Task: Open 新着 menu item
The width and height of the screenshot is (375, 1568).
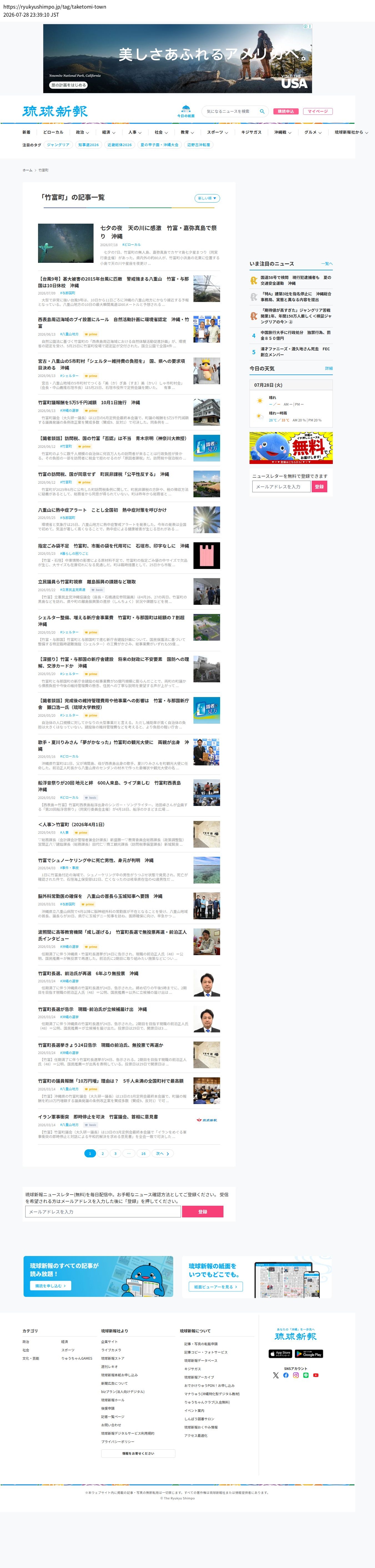Action: click(x=26, y=132)
